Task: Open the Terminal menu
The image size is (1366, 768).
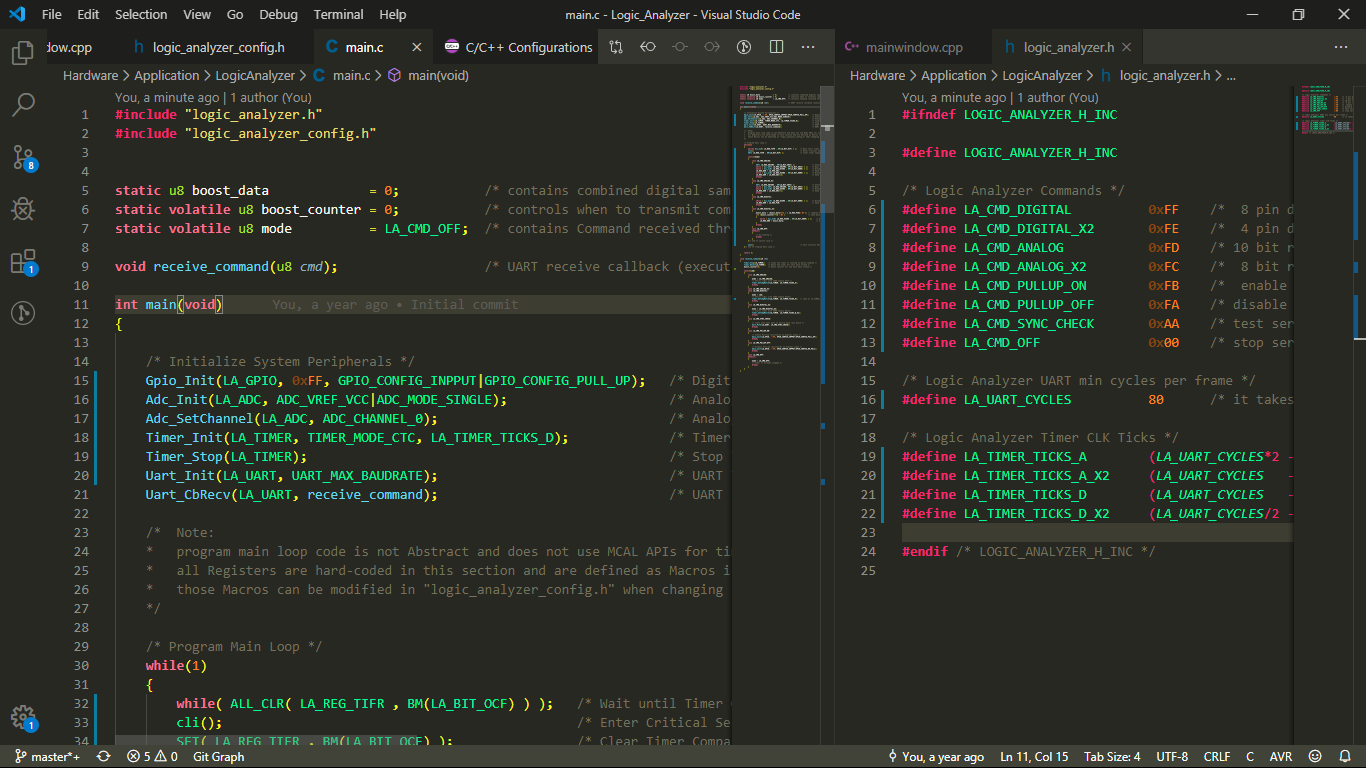Action: (338, 14)
